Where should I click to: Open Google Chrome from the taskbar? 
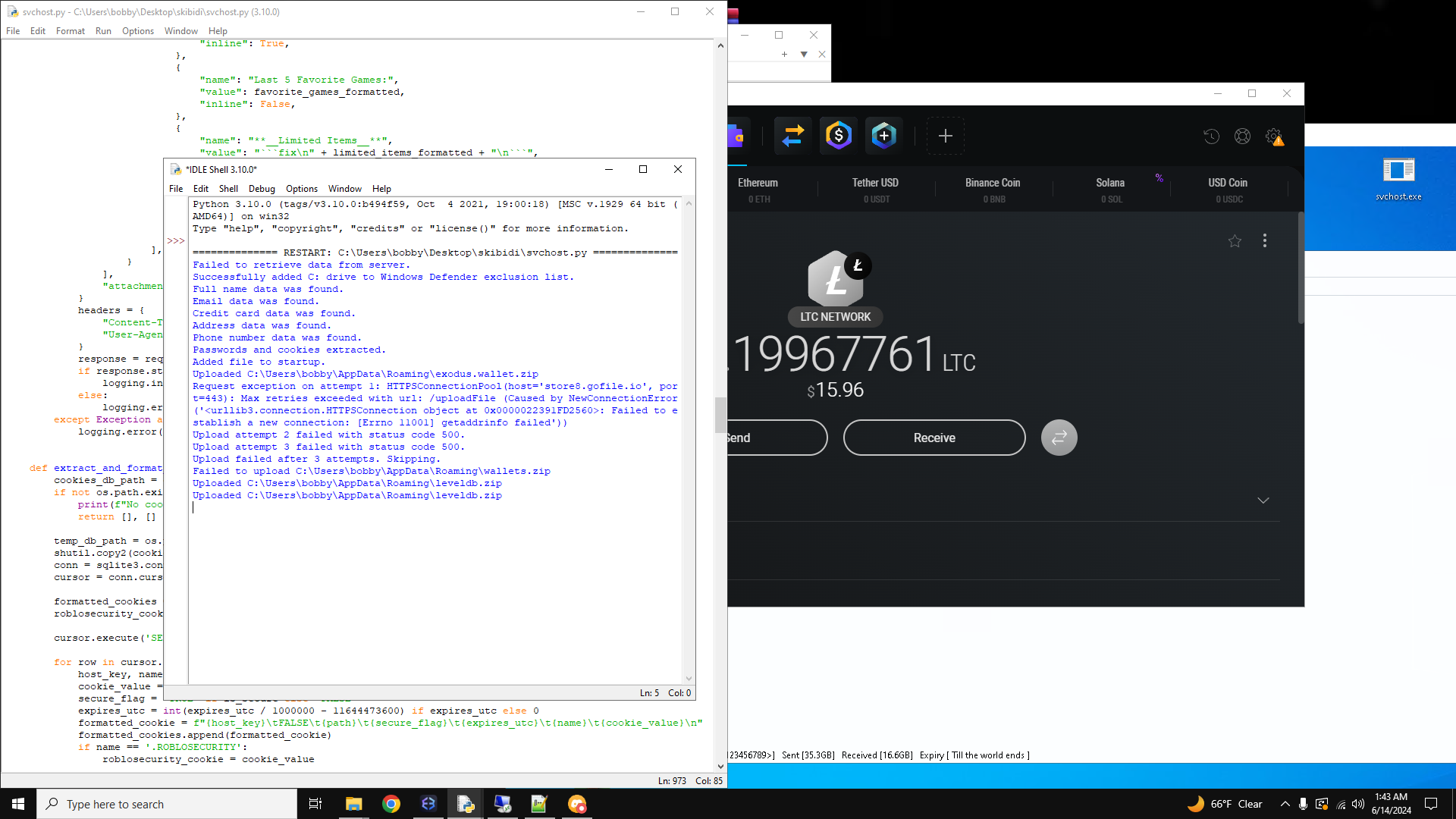[391, 804]
